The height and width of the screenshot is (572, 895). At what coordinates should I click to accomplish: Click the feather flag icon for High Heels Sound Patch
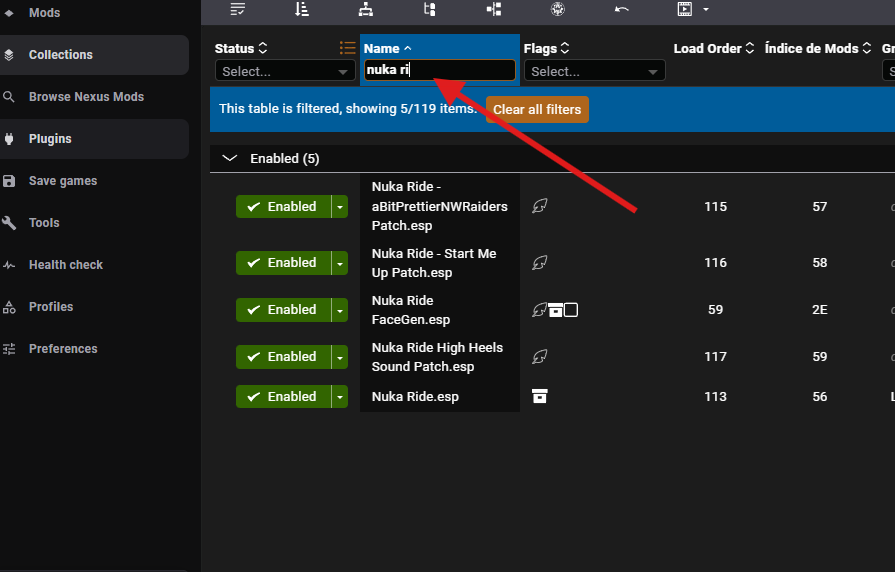(x=539, y=357)
